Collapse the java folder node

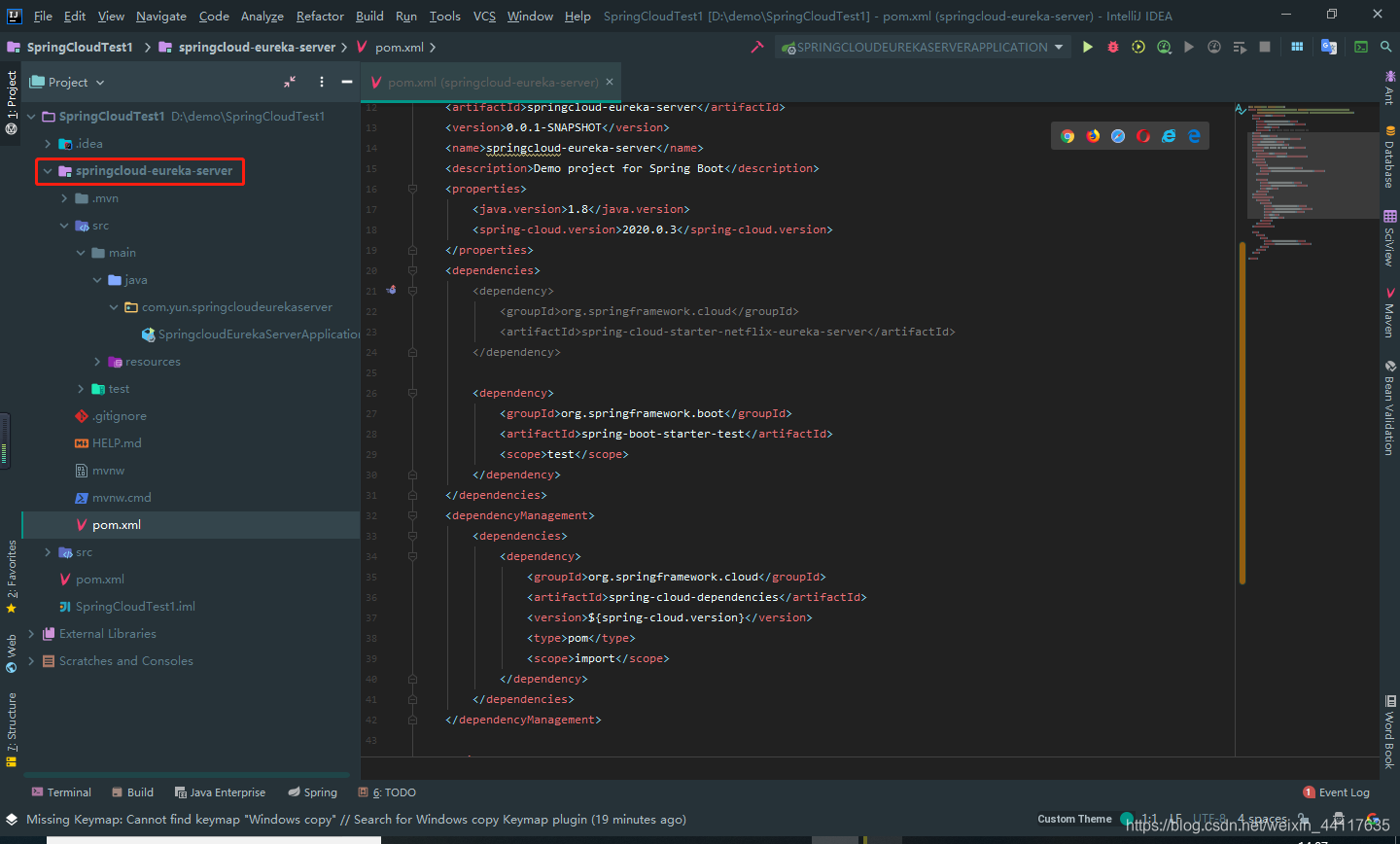click(97, 280)
